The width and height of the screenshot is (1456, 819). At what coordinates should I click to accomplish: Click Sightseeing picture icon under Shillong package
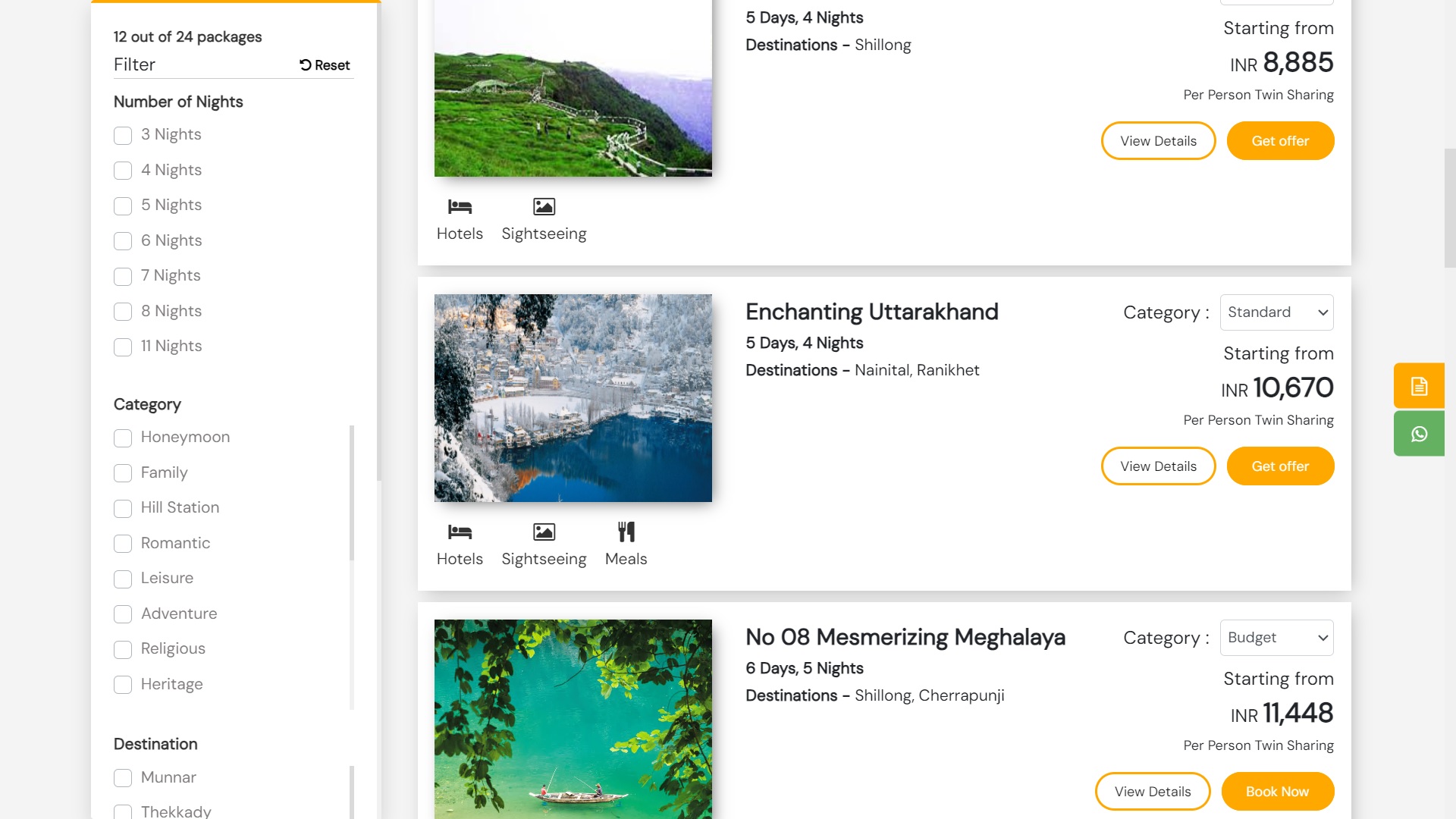(544, 206)
